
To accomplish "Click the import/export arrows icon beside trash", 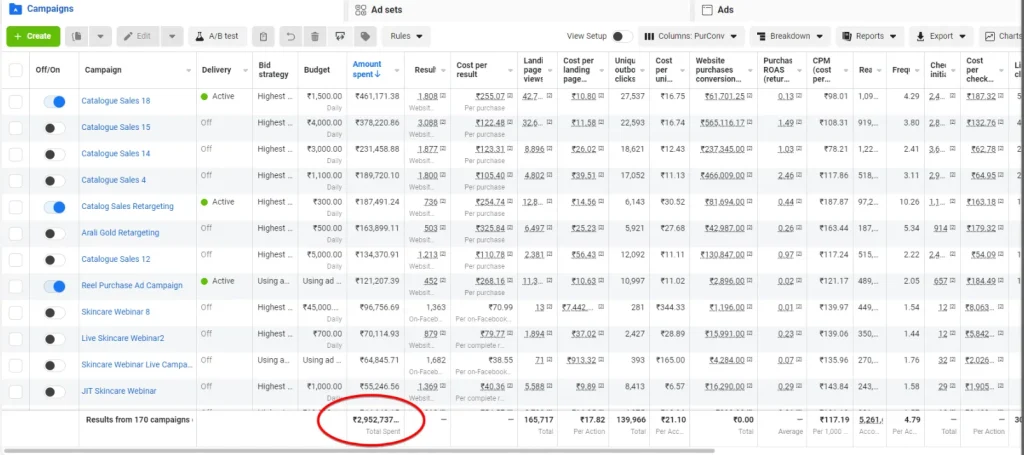I will click(340, 36).
